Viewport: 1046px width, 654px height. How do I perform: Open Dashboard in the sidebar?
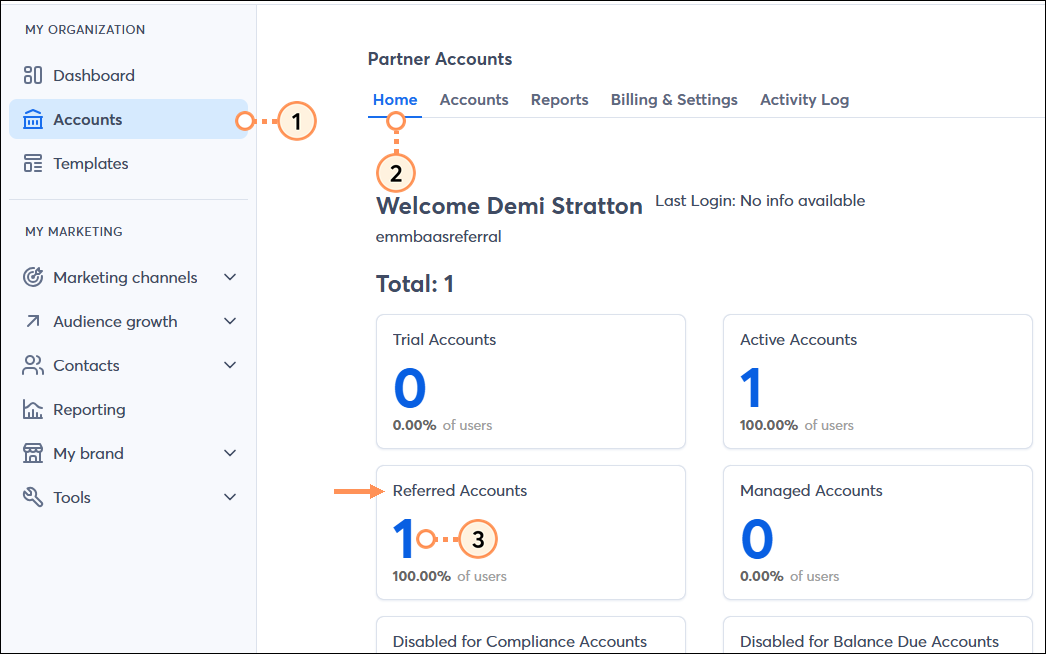(94, 75)
